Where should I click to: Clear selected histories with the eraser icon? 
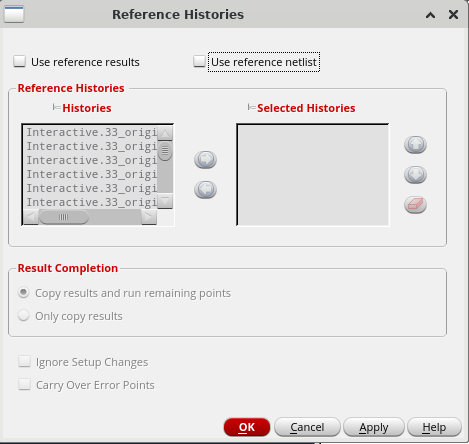pyautogui.click(x=415, y=204)
